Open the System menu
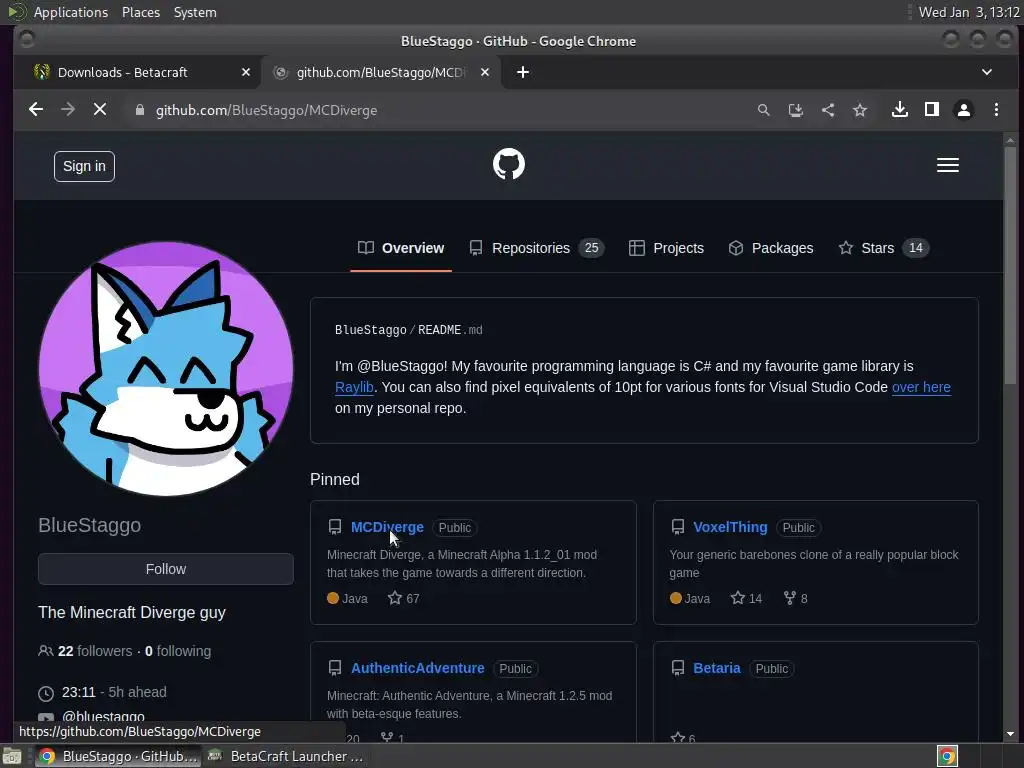1024x768 pixels. (x=195, y=12)
